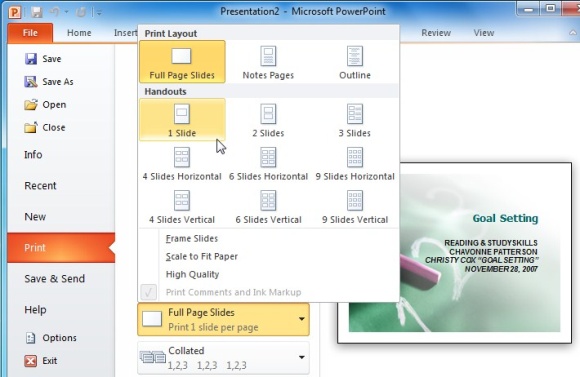This screenshot has height=377, width=580.
Task: Switch to the File tab
Action: coord(30,33)
